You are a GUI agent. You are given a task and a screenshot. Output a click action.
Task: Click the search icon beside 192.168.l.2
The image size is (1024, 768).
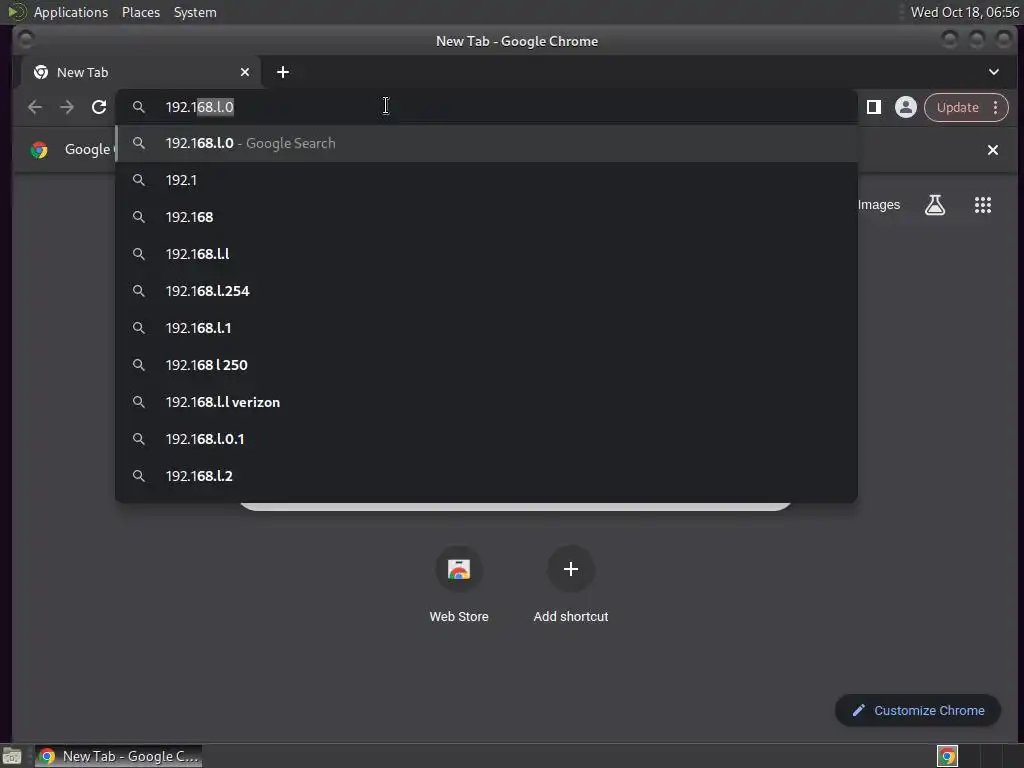pos(138,476)
